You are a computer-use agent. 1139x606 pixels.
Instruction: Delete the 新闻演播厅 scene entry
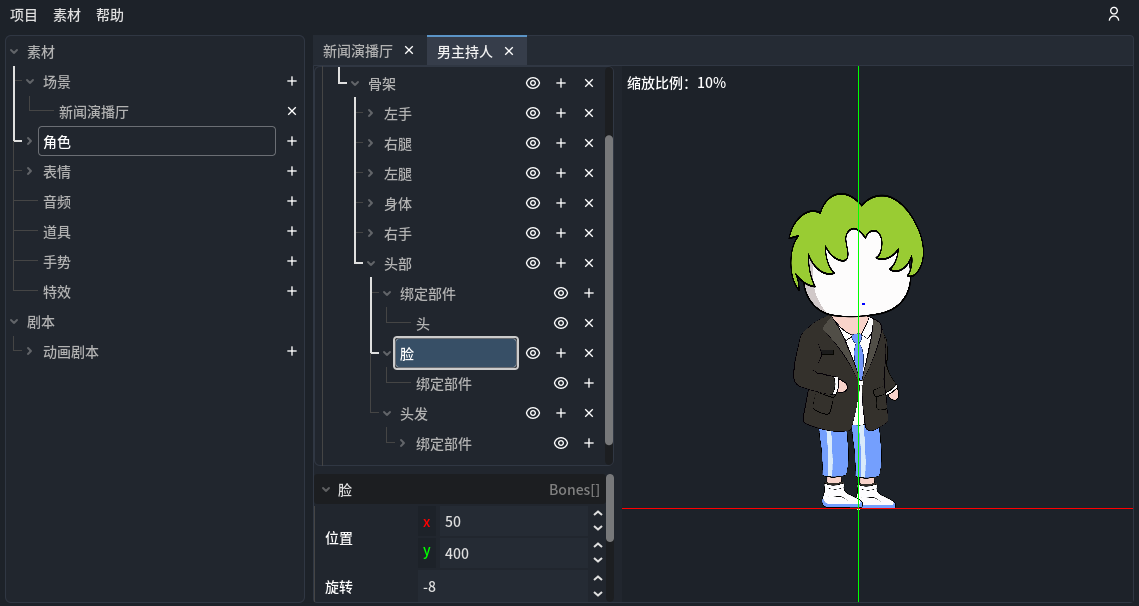coord(292,112)
